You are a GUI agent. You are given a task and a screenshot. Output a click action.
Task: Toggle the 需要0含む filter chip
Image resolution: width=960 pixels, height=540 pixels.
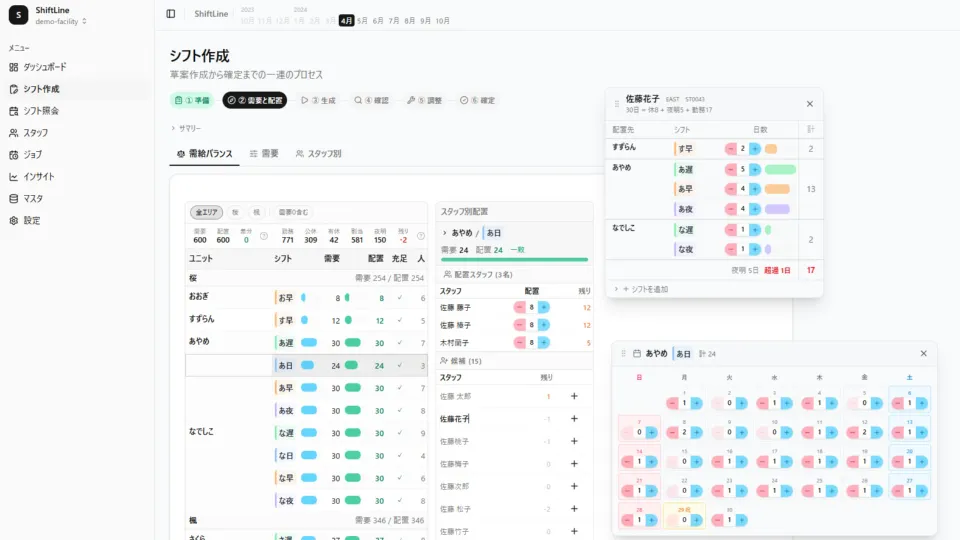[x=294, y=212]
